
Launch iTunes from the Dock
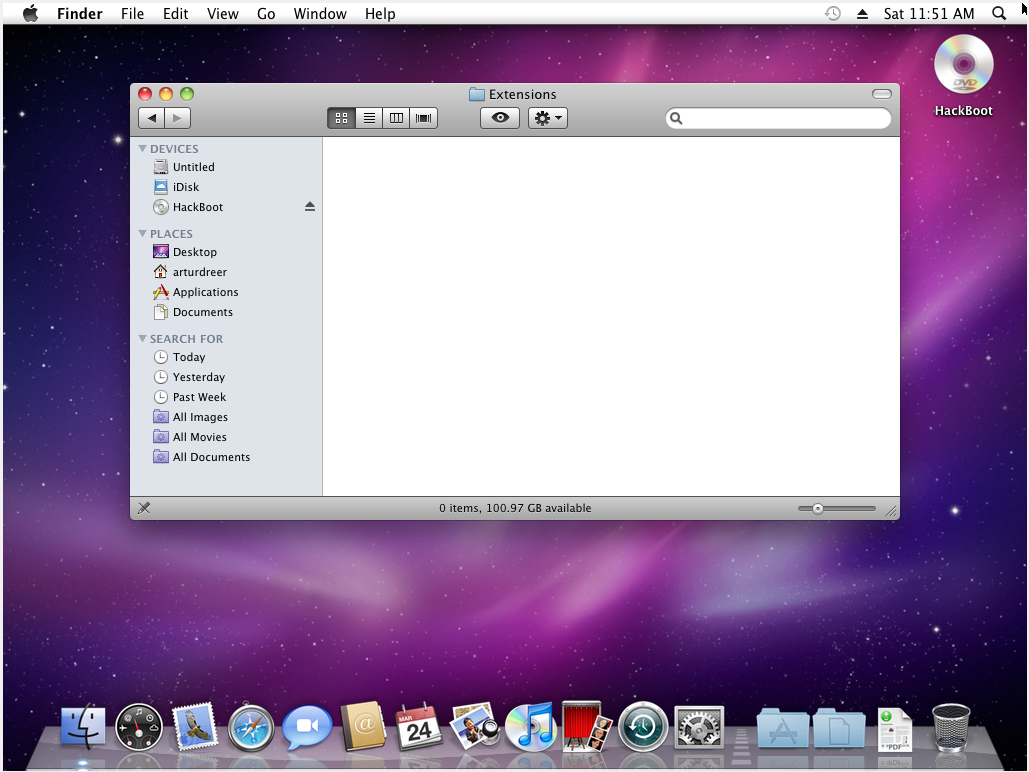coord(530,727)
